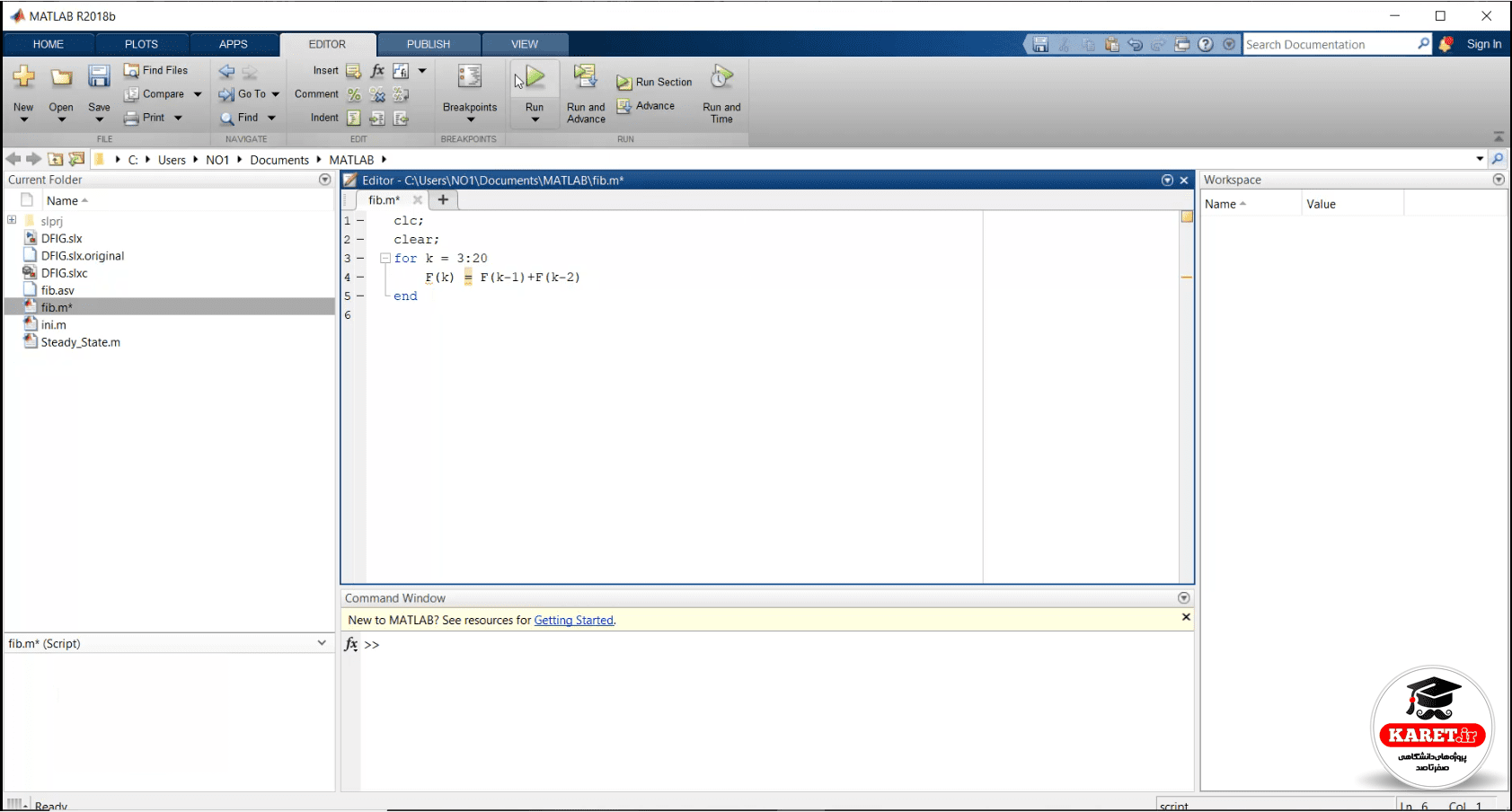The width and height of the screenshot is (1512, 812).
Task: Save the script with the floppy icon
Action: click(99, 77)
